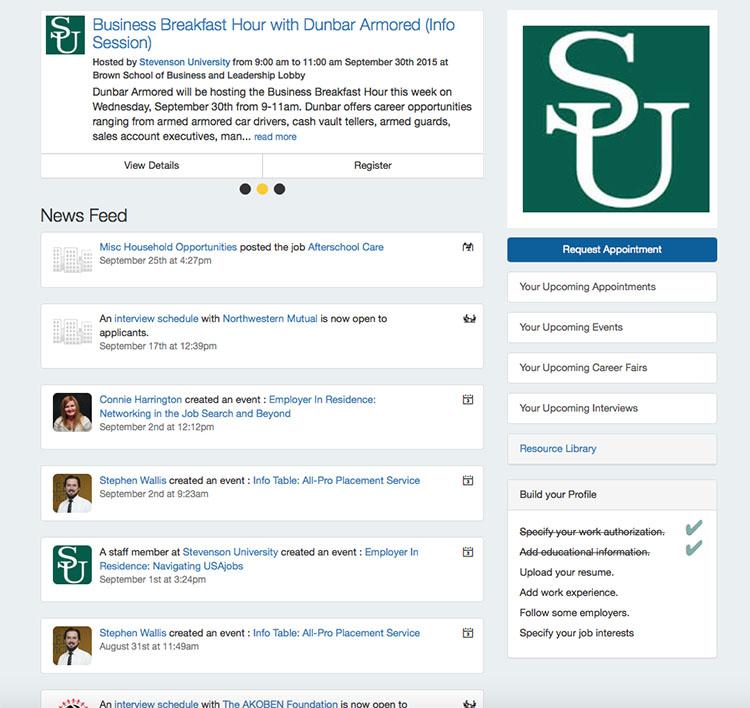Open Employer In Residence: Networking event link

(238, 407)
